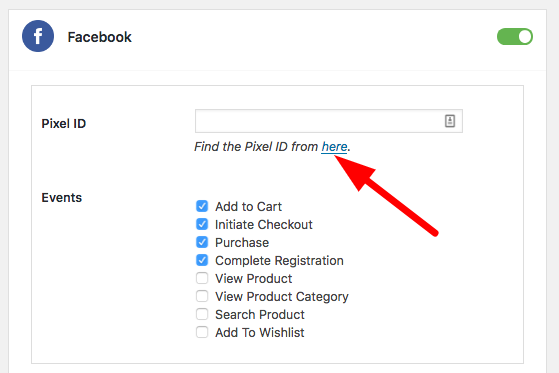The width and height of the screenshot is (559, 373).
Task: Click the 'Pixel ID' field label
Action: [x=63, y=123]
